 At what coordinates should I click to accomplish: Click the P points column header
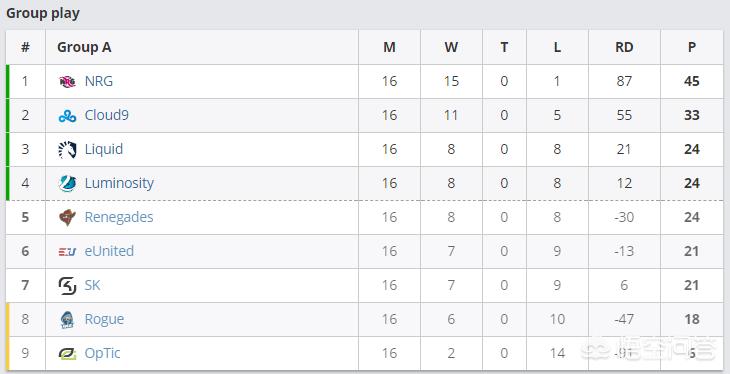(x=692, y=47)
